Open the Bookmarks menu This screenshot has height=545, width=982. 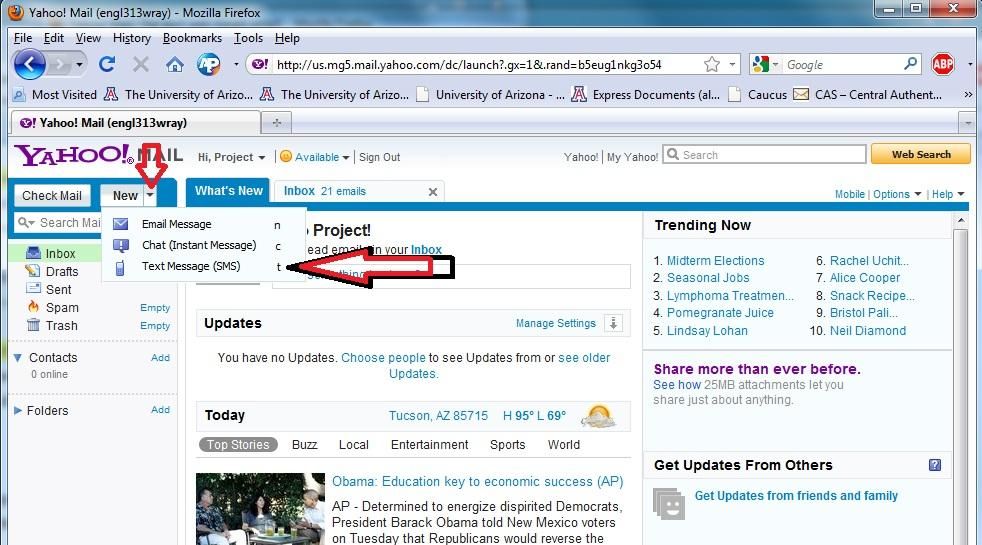point(192,38)
